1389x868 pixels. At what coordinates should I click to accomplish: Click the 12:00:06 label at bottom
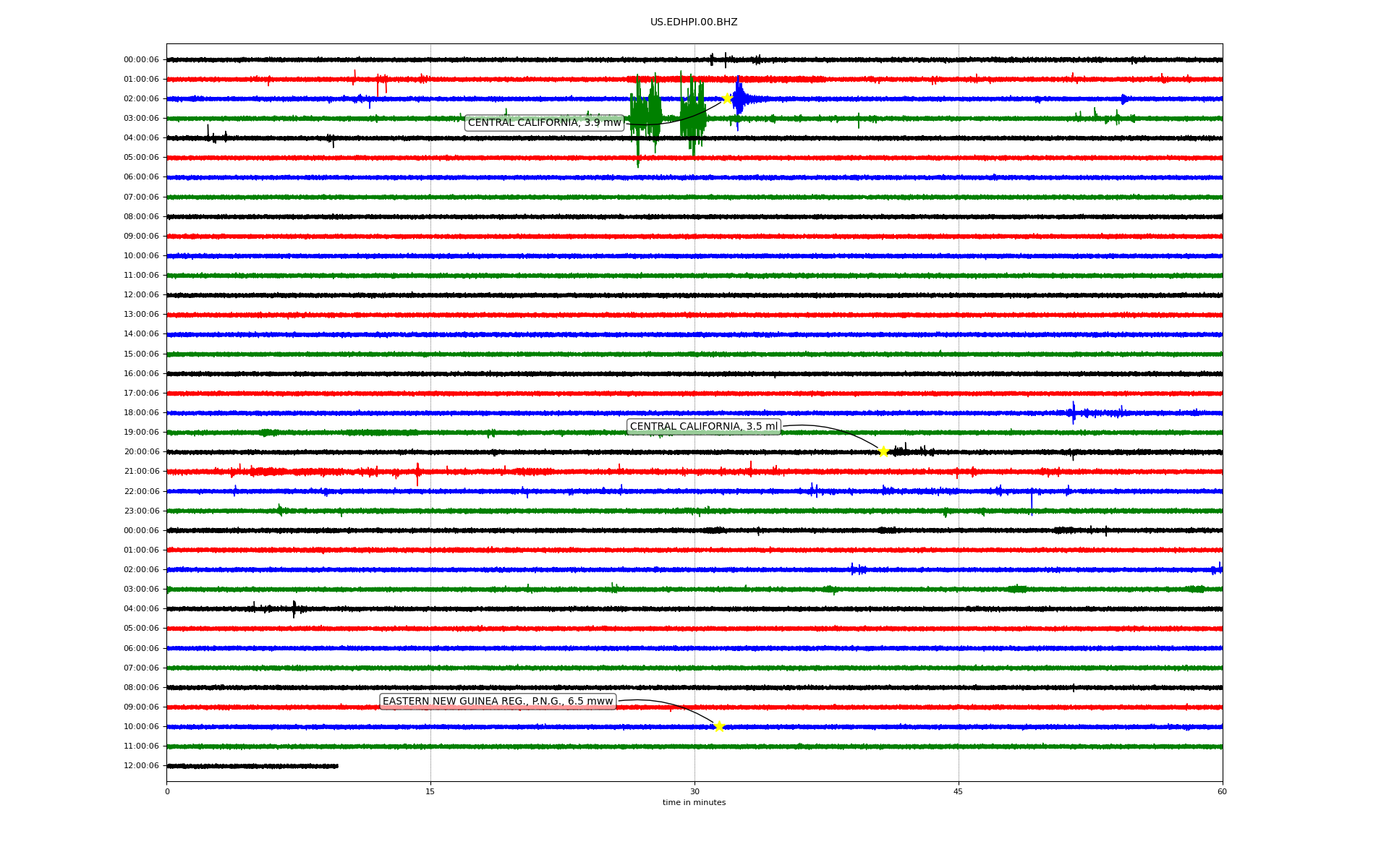141,766
